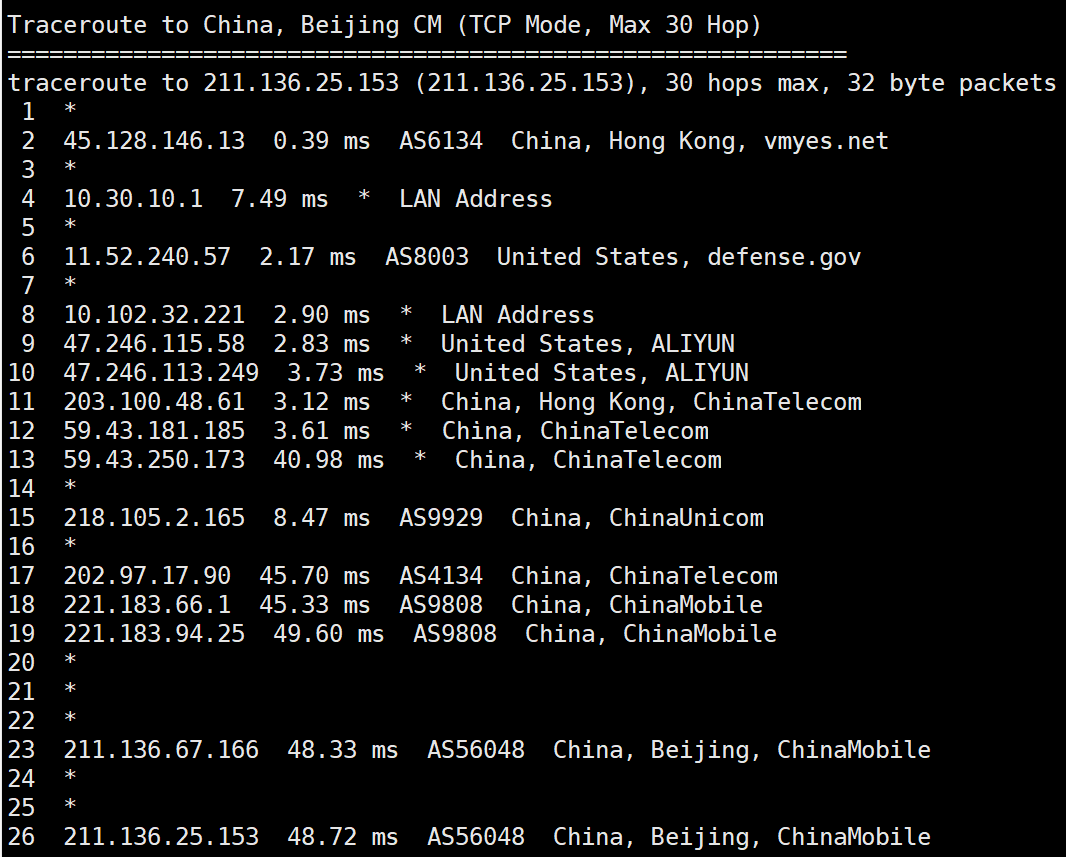Click the final hop IP on line 26
This screenshot has height=857, width=1066.
pos(161,837)
